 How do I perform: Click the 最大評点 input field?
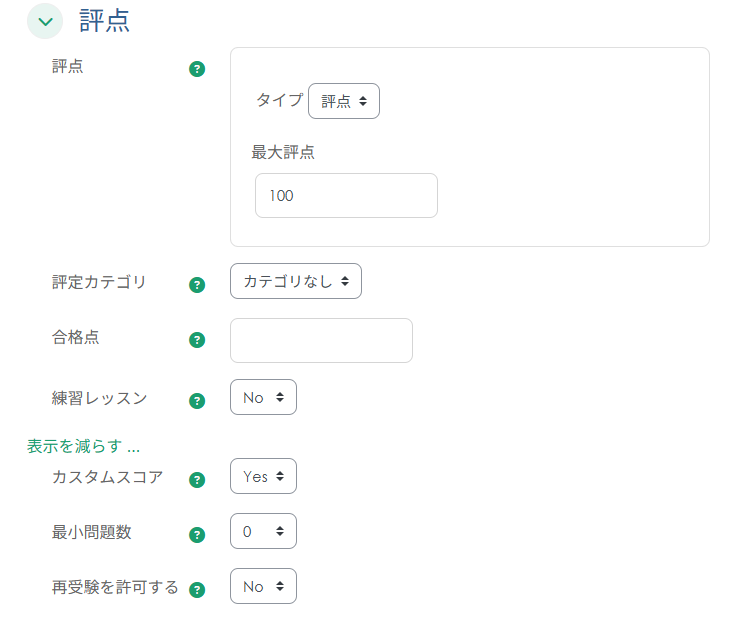click(x=346, y=196)
